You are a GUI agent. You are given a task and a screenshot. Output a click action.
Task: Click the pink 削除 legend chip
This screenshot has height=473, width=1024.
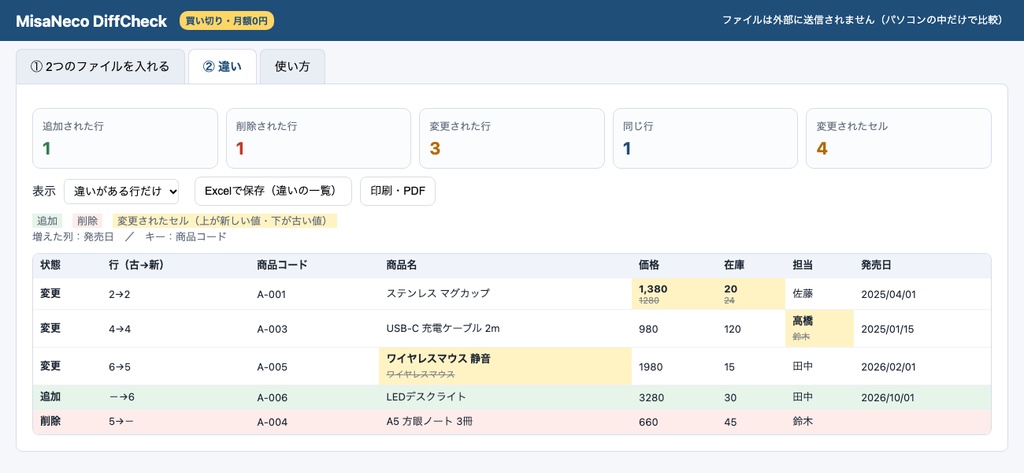coord(87,221)
